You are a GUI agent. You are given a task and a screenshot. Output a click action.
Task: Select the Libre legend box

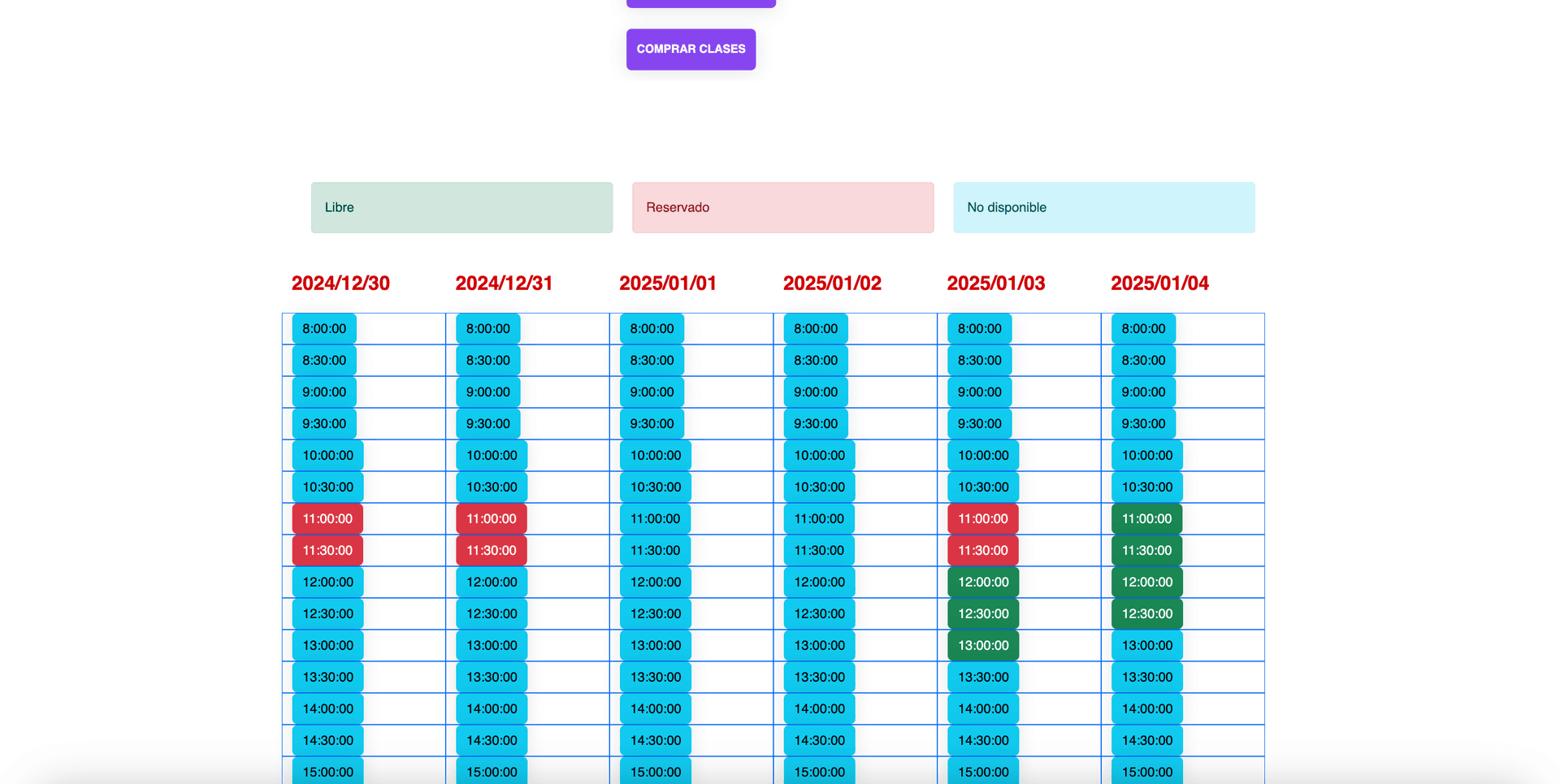point(461,207)
